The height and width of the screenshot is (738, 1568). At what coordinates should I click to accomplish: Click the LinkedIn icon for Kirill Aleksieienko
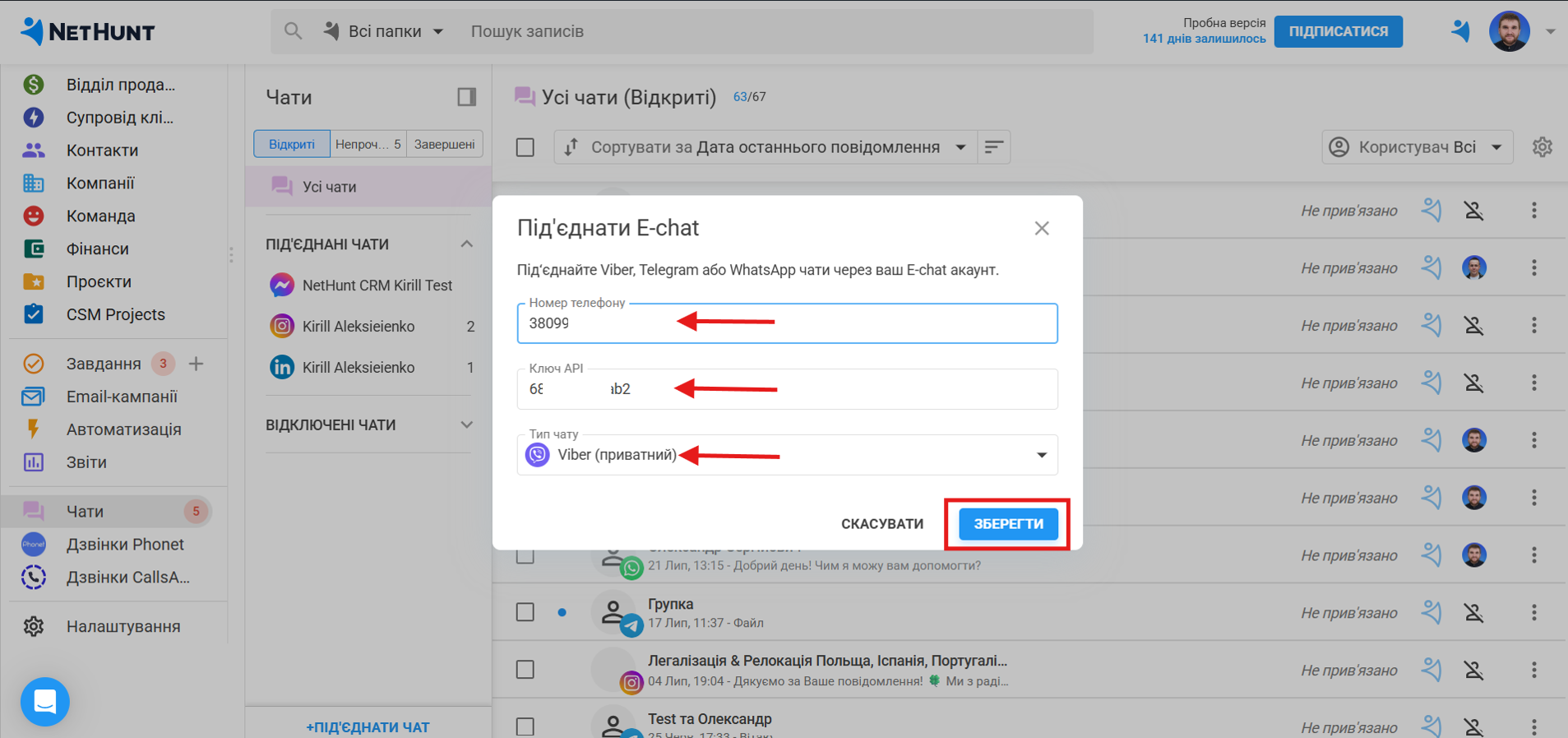282,368
